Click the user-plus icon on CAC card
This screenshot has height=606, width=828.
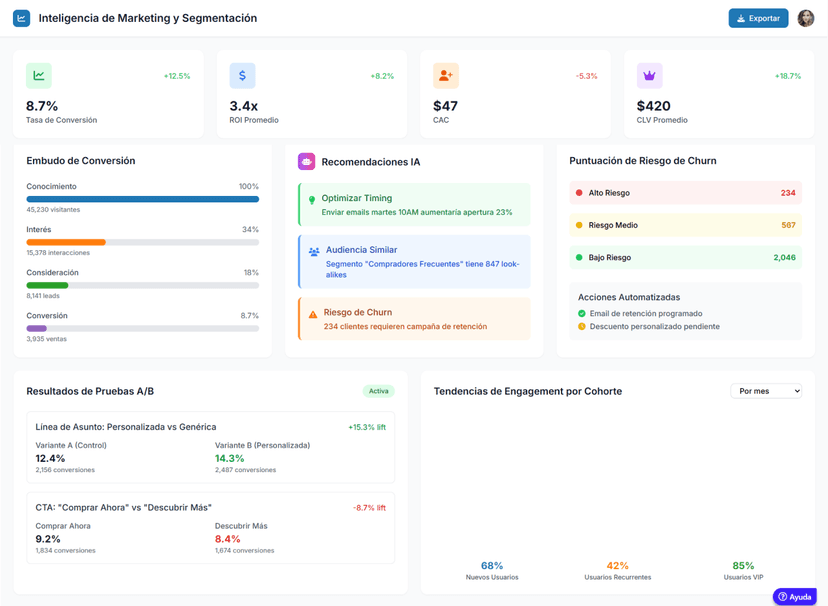446,75
